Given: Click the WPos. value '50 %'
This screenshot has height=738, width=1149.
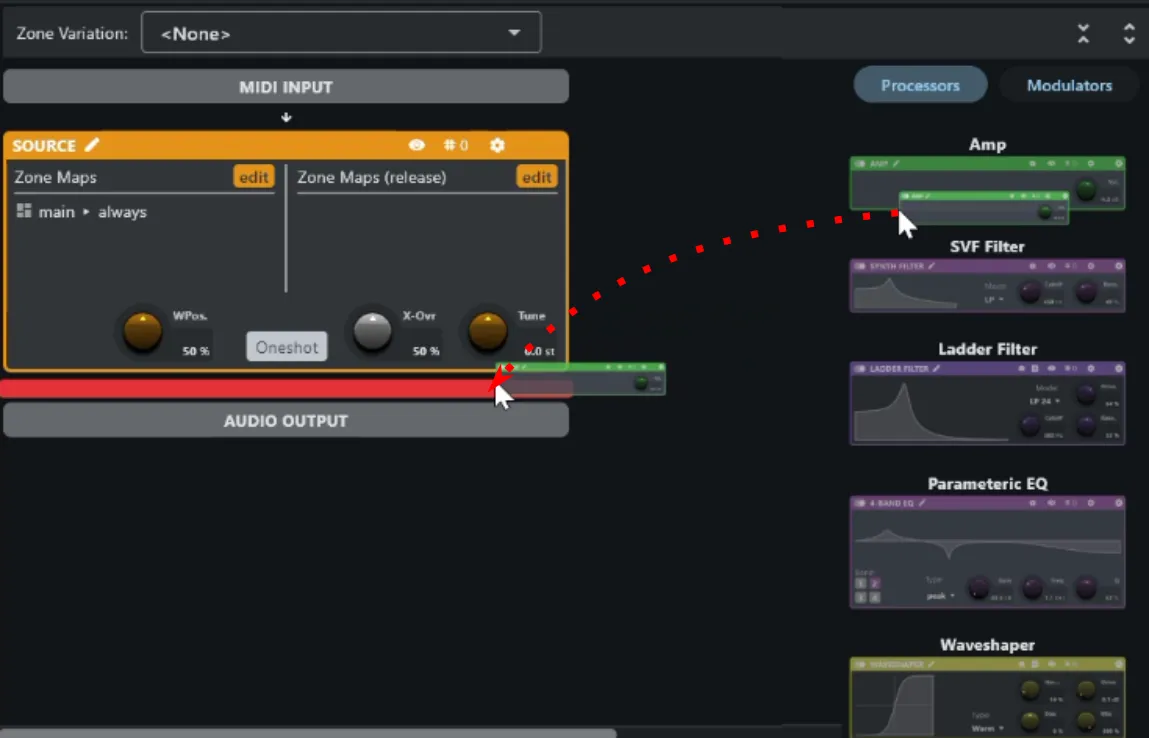Looking at the screenshot, I should pyautogui.click(x=196, y=351).
